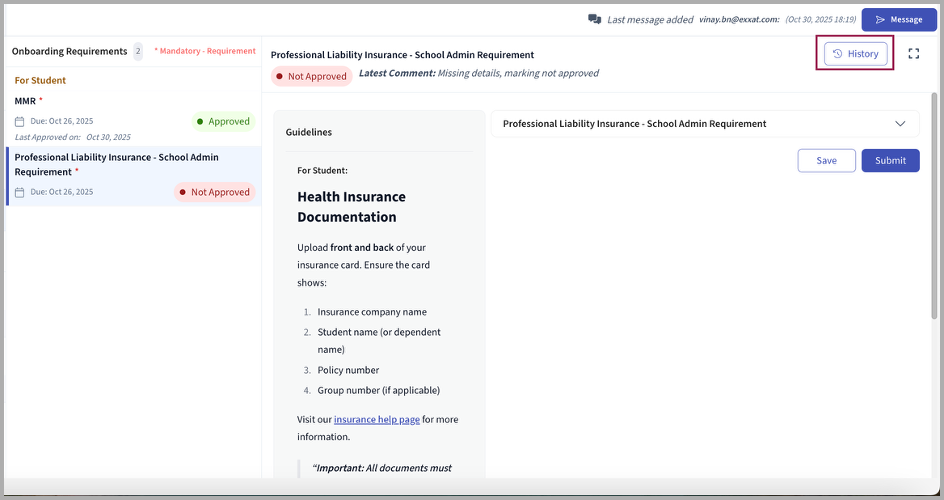Screen dimensions: 944x500
Task: Click the Save button
Action: point(826,160)
